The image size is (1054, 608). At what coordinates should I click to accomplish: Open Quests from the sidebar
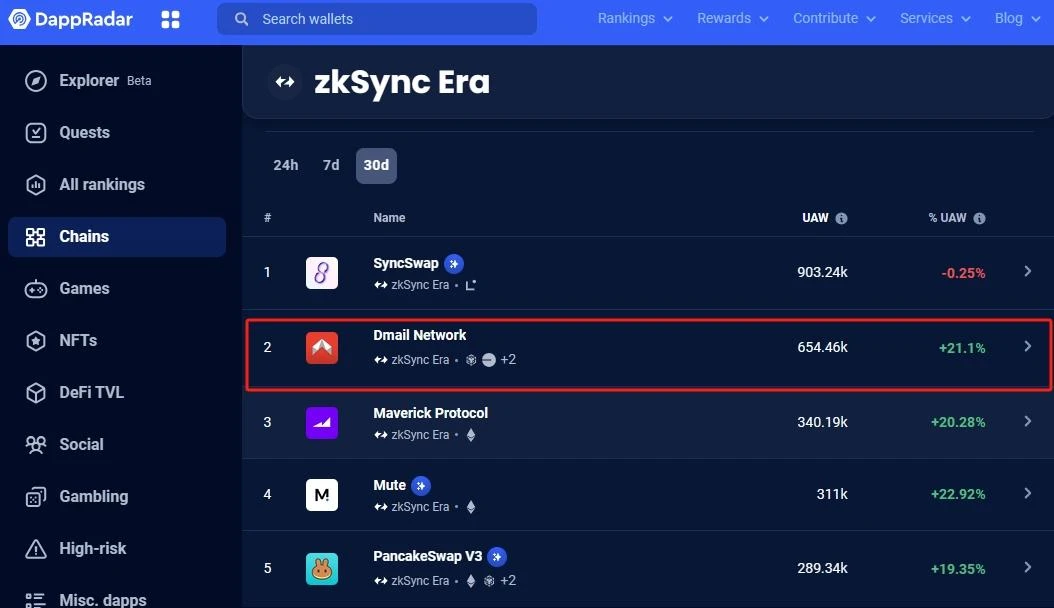(36, 132)
